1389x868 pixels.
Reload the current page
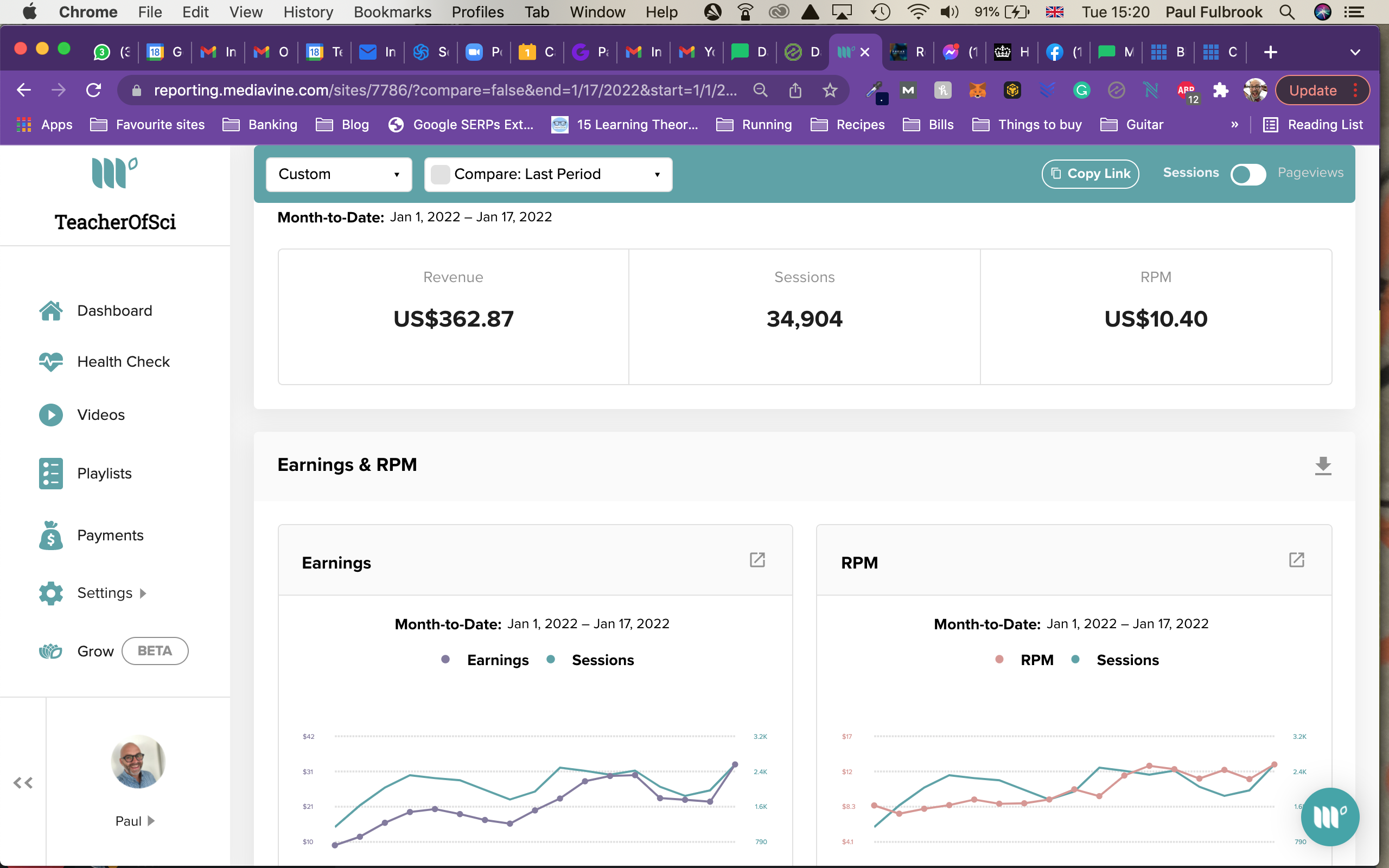pos(93,90)
